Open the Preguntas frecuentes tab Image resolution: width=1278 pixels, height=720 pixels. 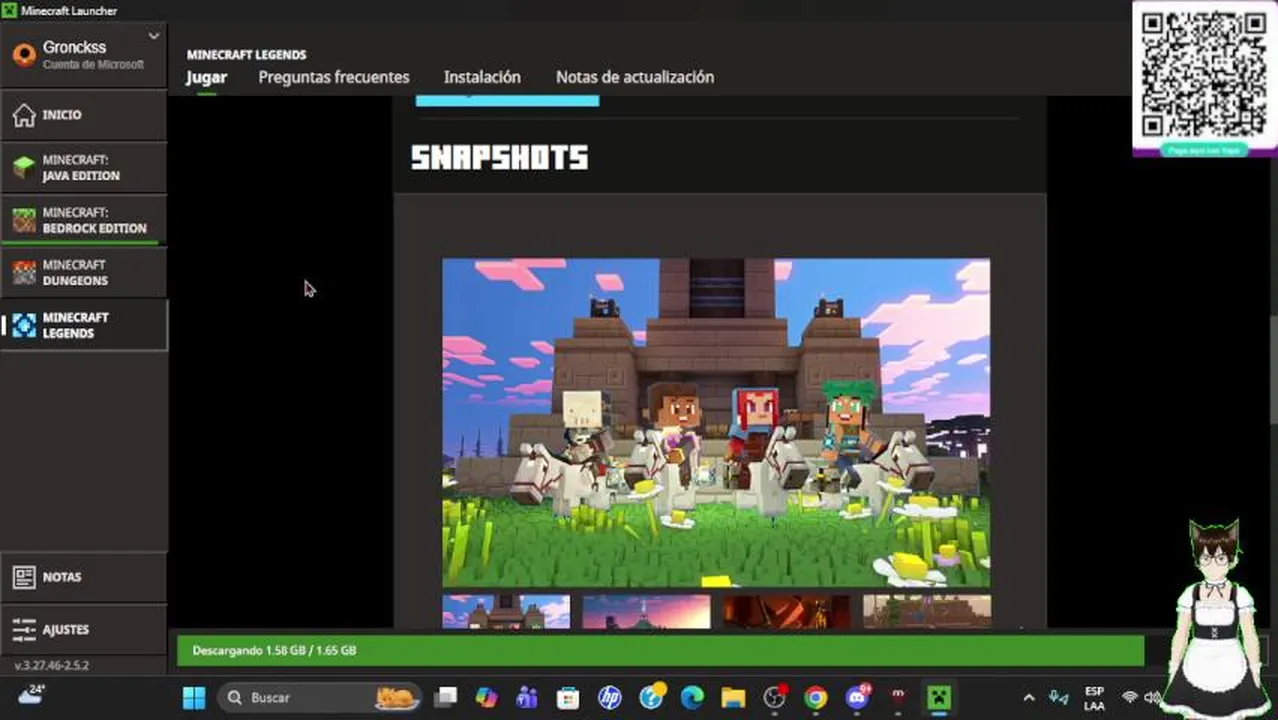click(x=334, y=77)
